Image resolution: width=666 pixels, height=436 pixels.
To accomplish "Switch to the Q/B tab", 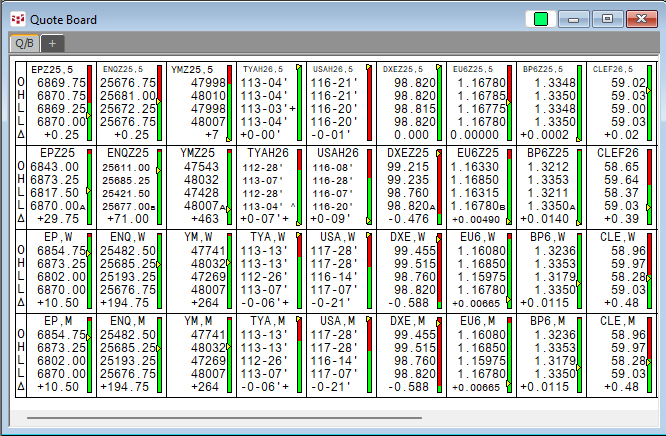I will click(22, 43).
